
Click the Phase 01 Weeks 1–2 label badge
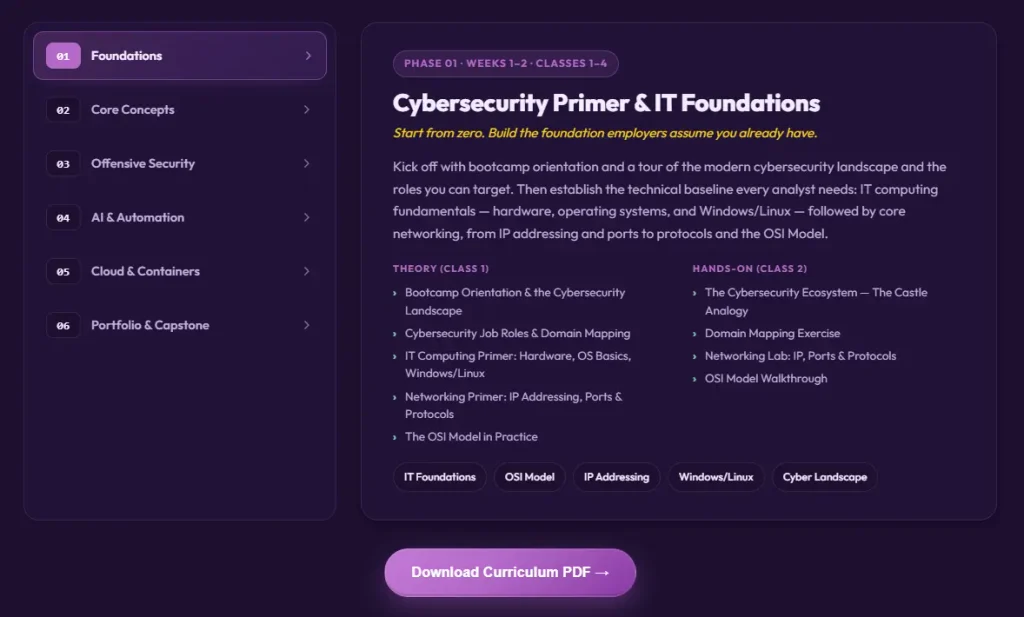505,63
